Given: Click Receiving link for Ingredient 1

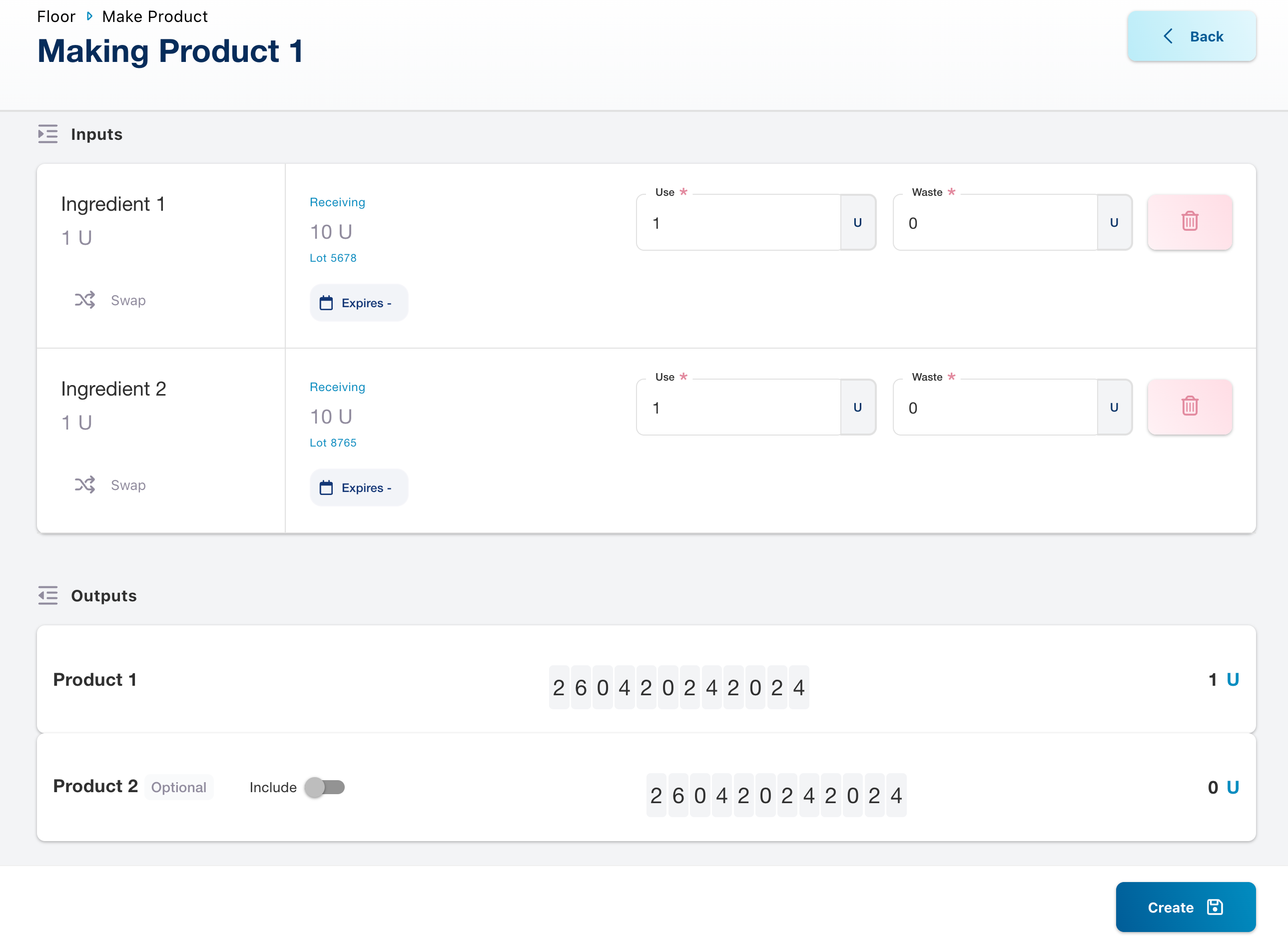Looking at the screenshot, I should click(337, 202).
